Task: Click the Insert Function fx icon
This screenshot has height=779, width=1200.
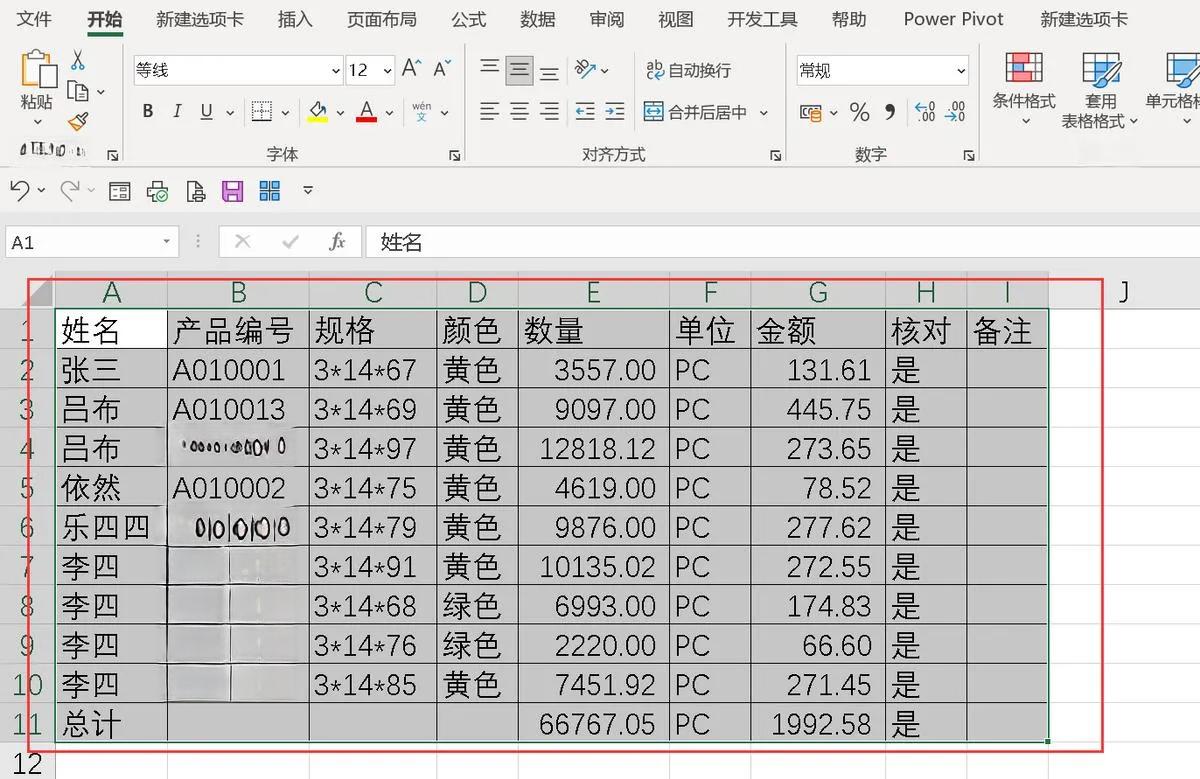Action: tap(337, 242)
